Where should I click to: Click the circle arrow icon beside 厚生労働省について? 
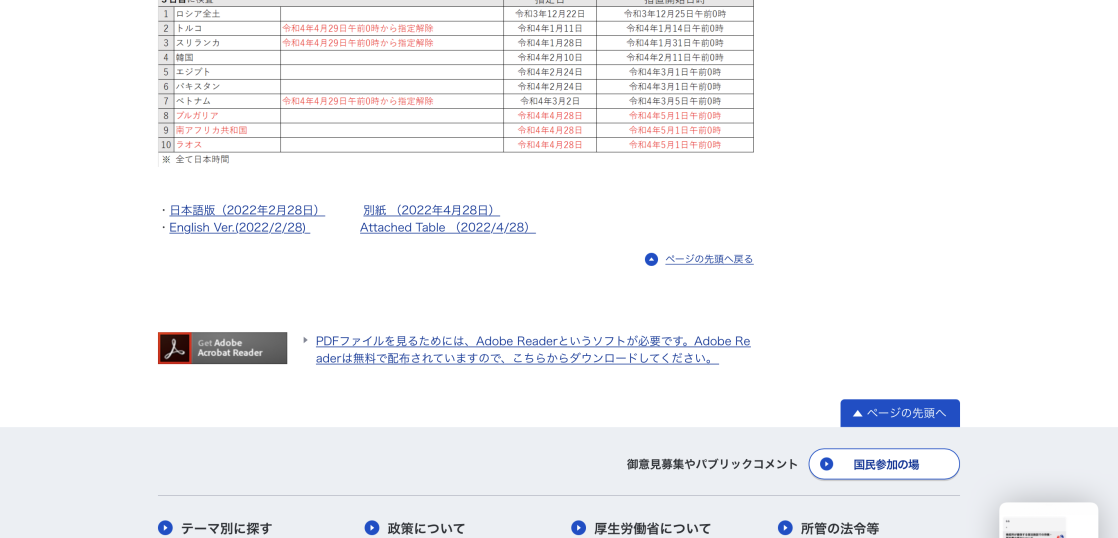pos(578,528)
